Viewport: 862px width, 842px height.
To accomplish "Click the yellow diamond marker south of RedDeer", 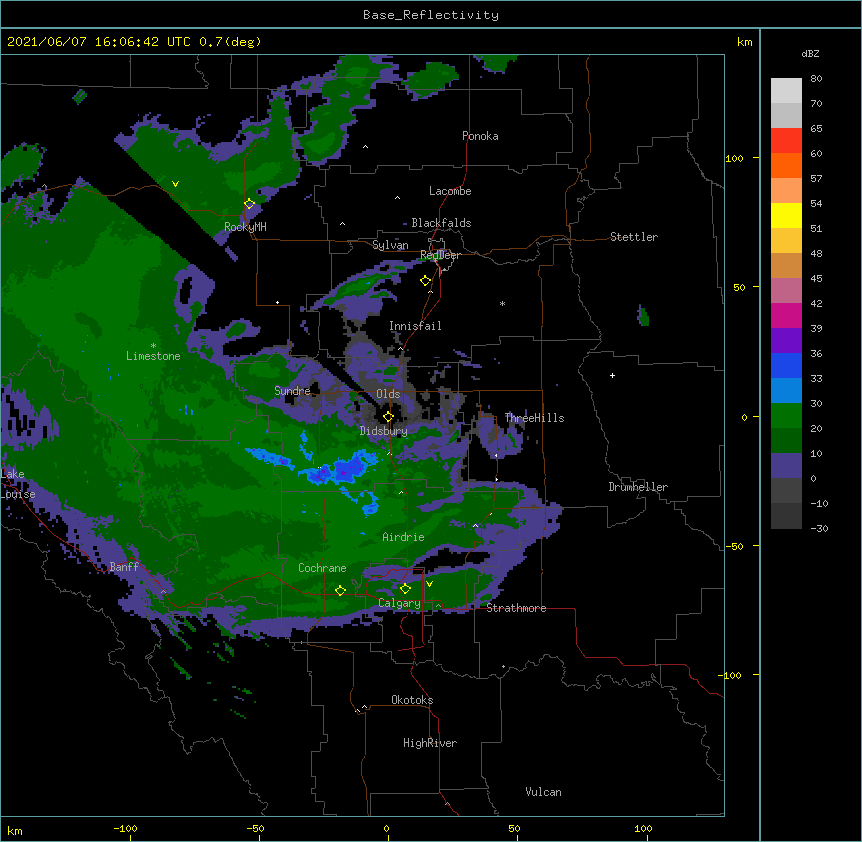I will pyautogui.click(x=425, y=281).
